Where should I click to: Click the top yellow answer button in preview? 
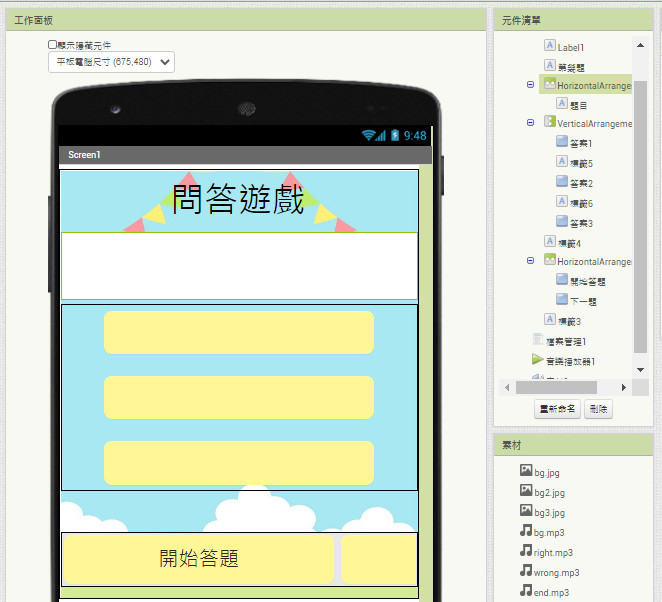coord(239,333)
